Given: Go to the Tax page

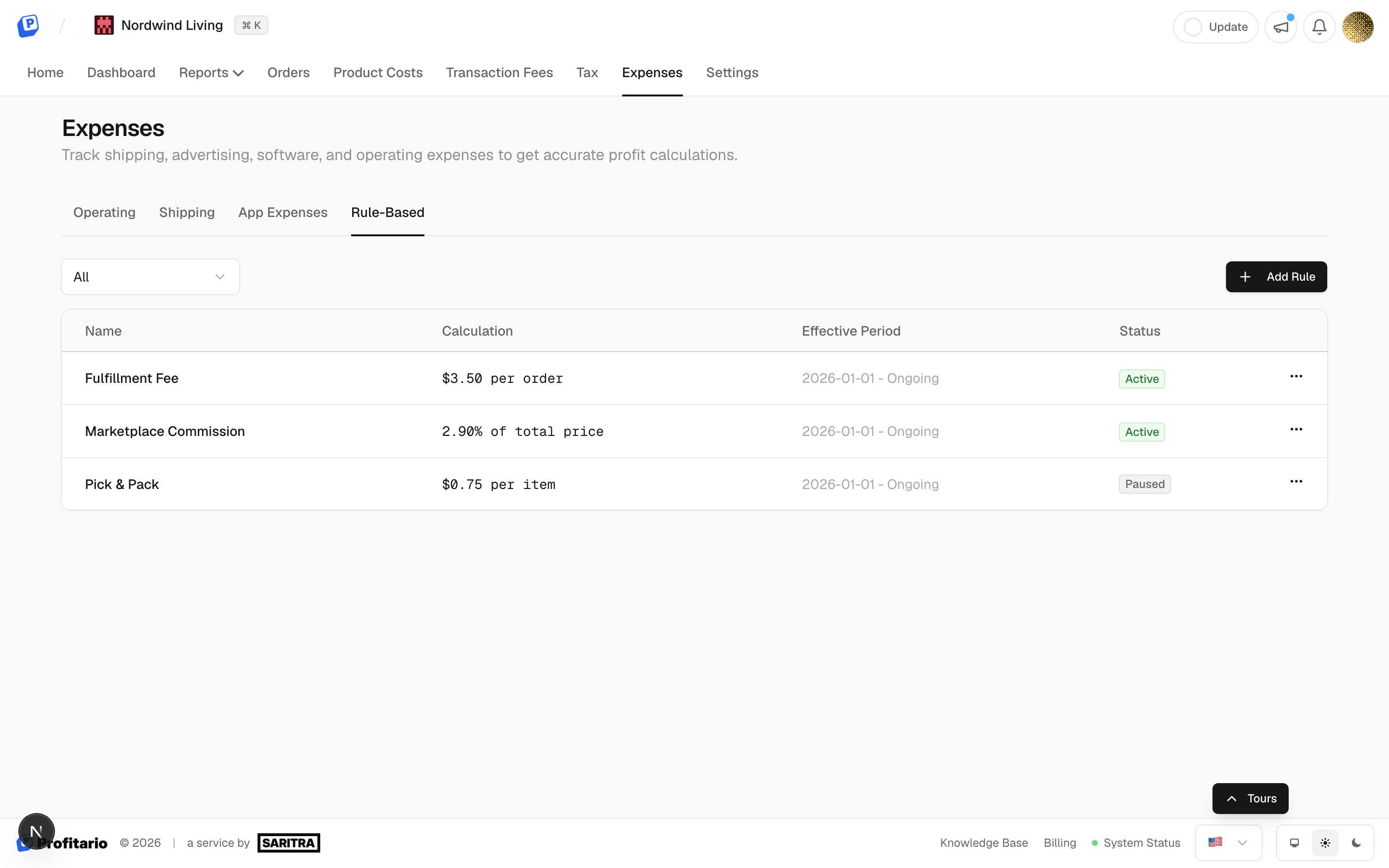Looking at the screenshot, I should [x=587, y=72].
